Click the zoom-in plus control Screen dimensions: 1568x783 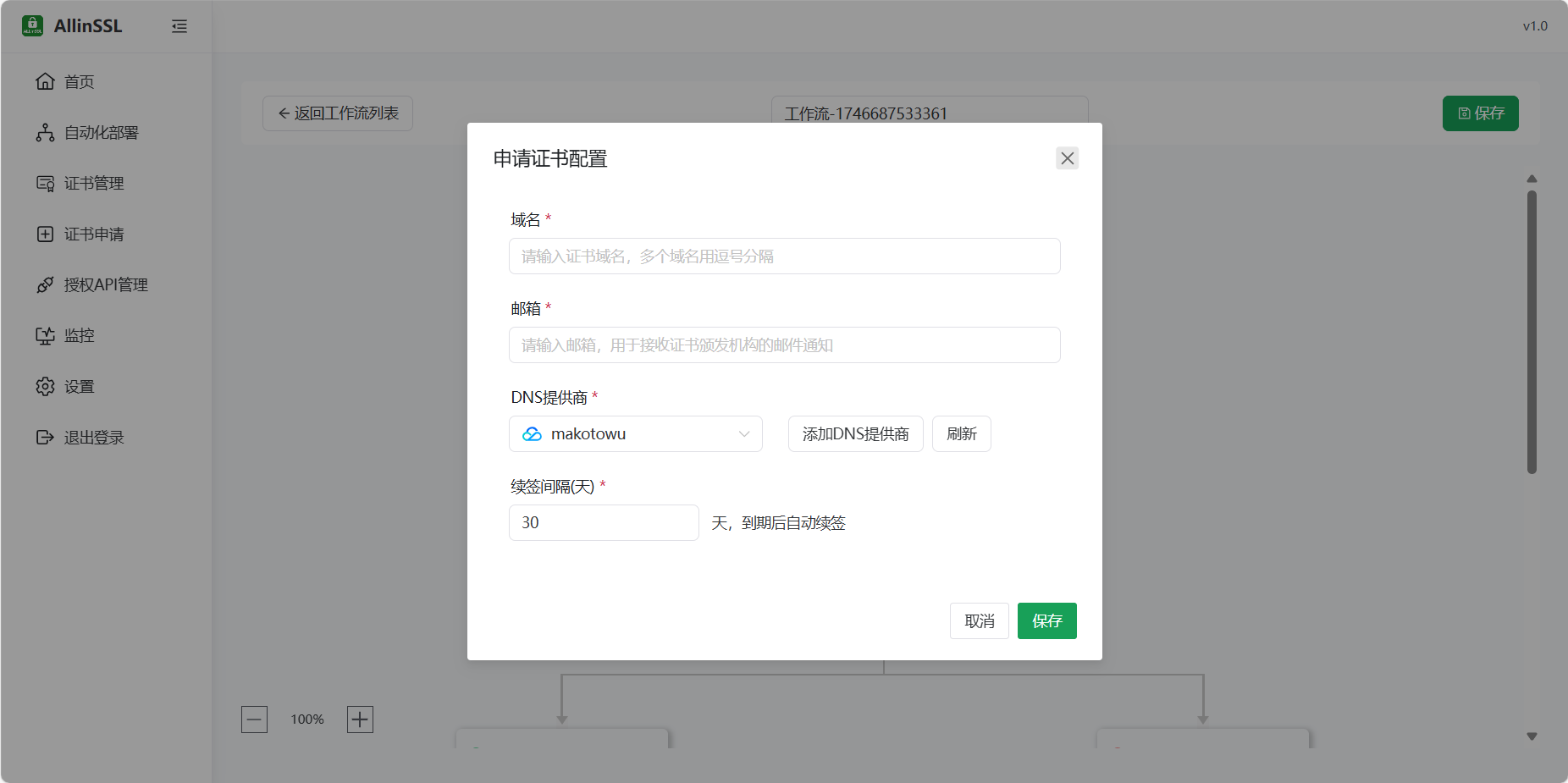pyautogui.click(x=359, y=719)
